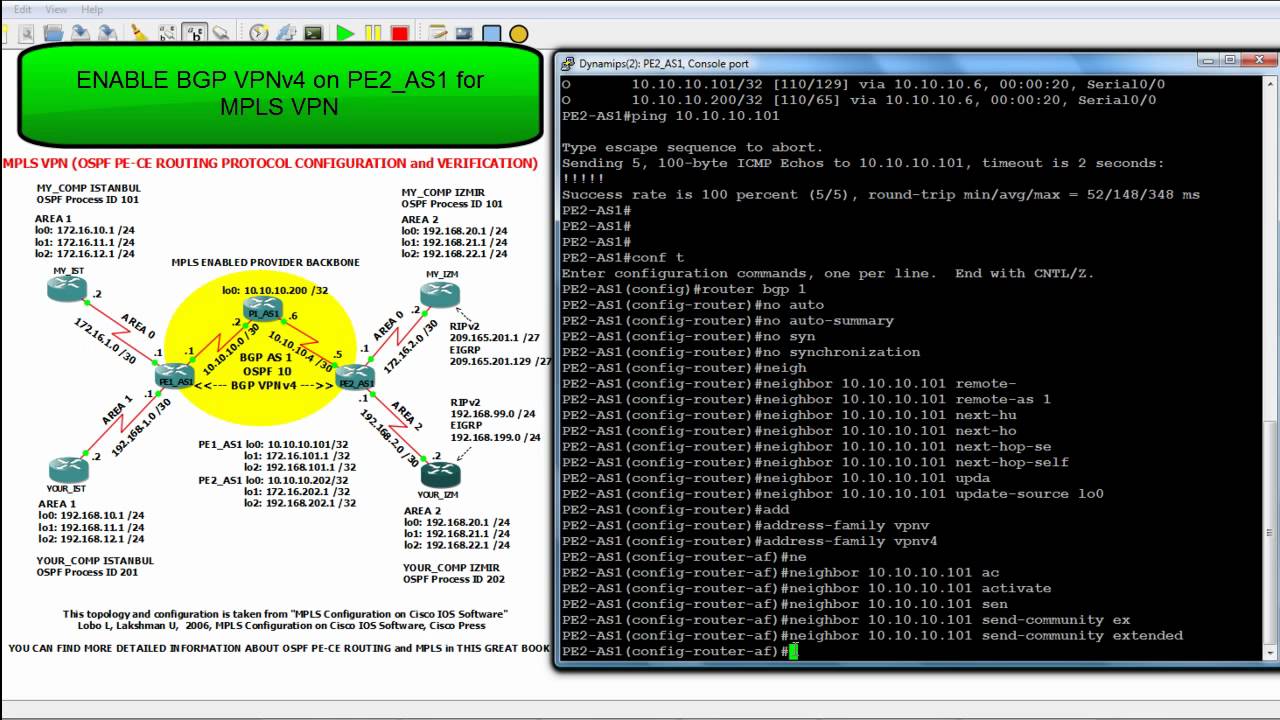This screenshot has height=720, width=1280.
Task: Select the PE2_AS1 router in topology
Action: coord(356,375)
